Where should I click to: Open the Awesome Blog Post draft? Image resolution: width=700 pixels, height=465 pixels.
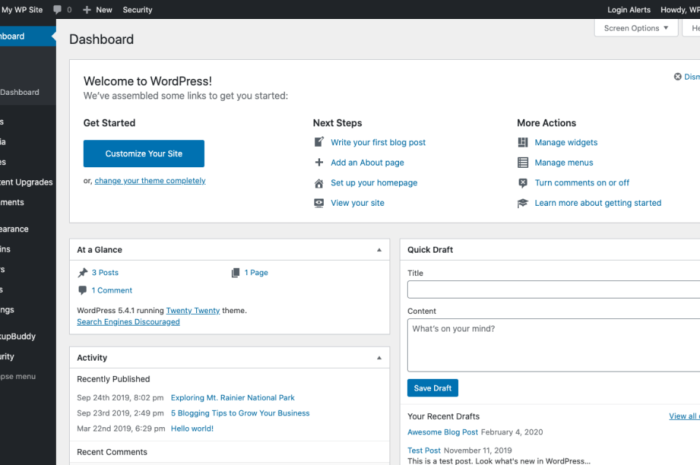tap(443, 432)
